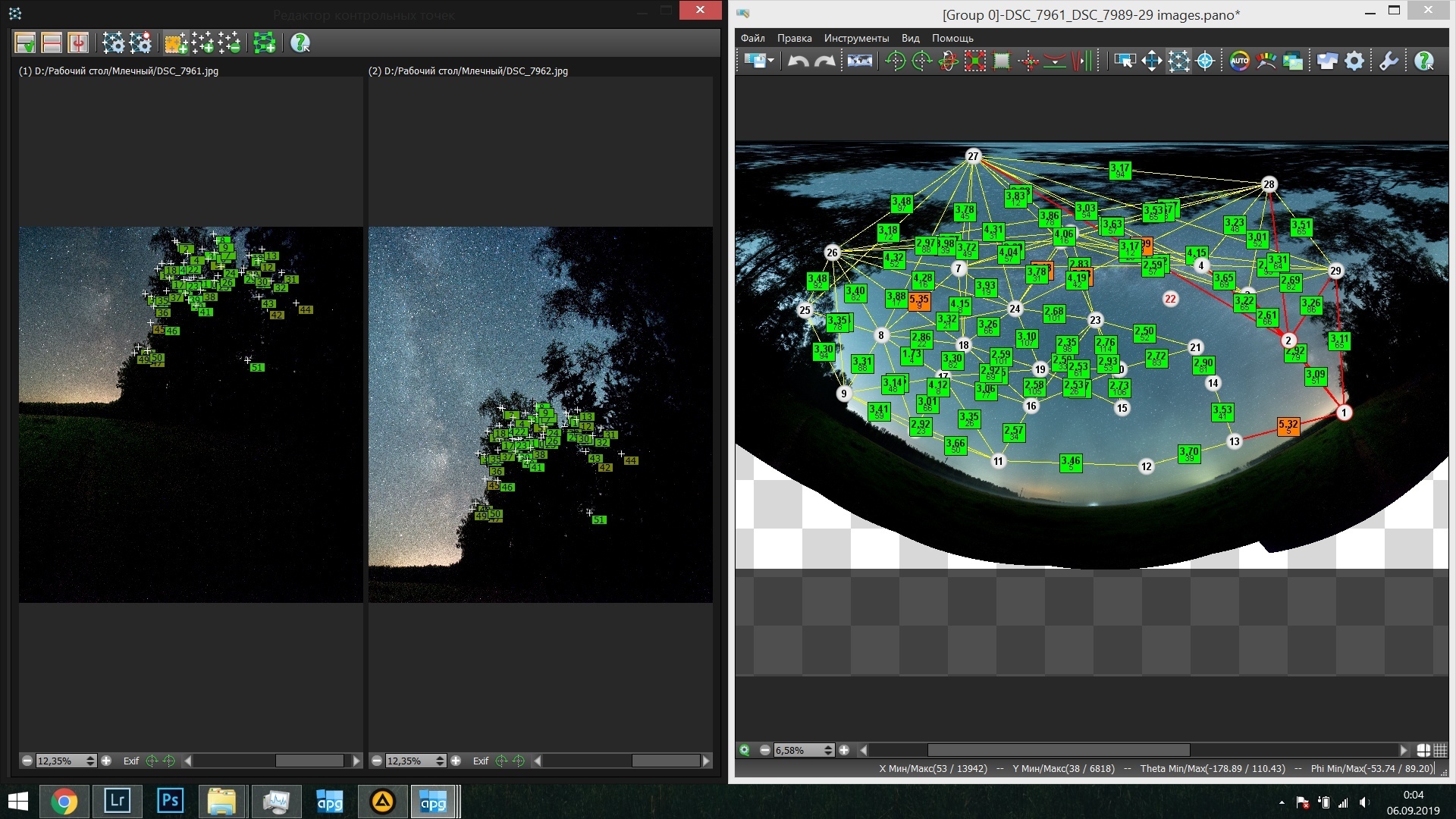Screen dimensions: 1456x819
Task: Click the undo arrow in panorama toolbar
Action: [798, 61]
